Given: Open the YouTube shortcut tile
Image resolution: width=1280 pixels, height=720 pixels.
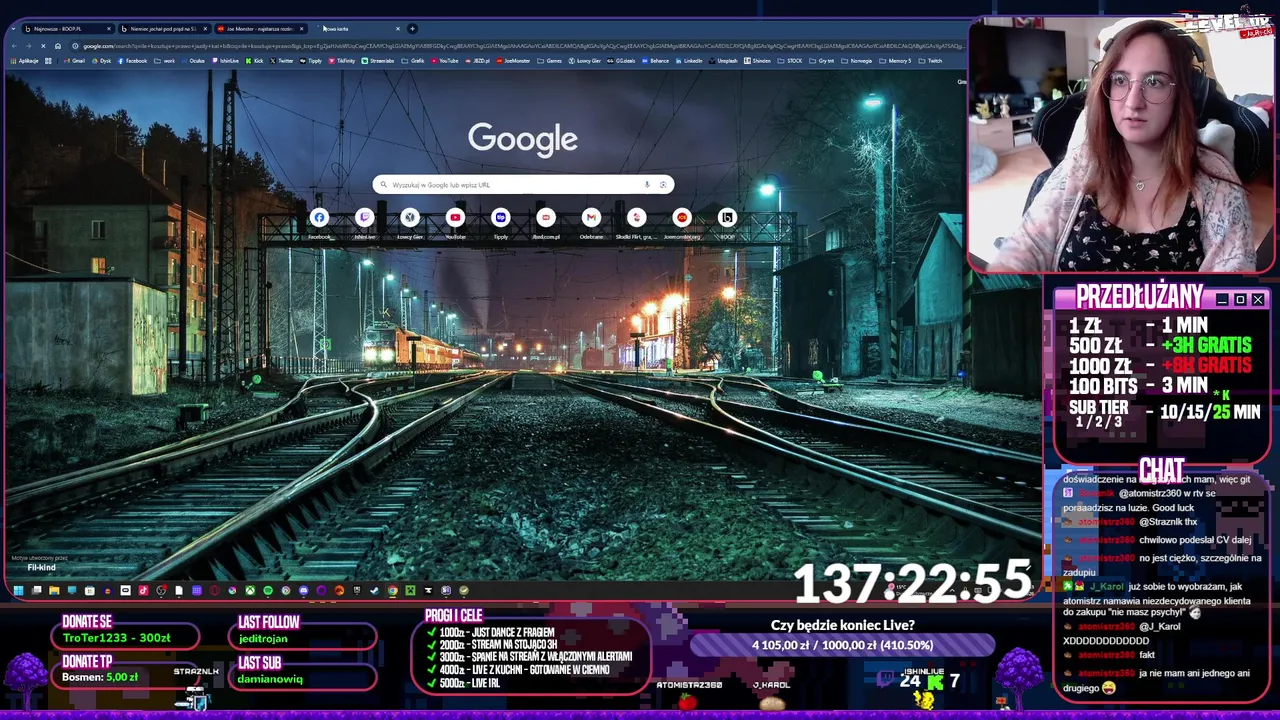Looking at the screenshot, I should (455, 222).
